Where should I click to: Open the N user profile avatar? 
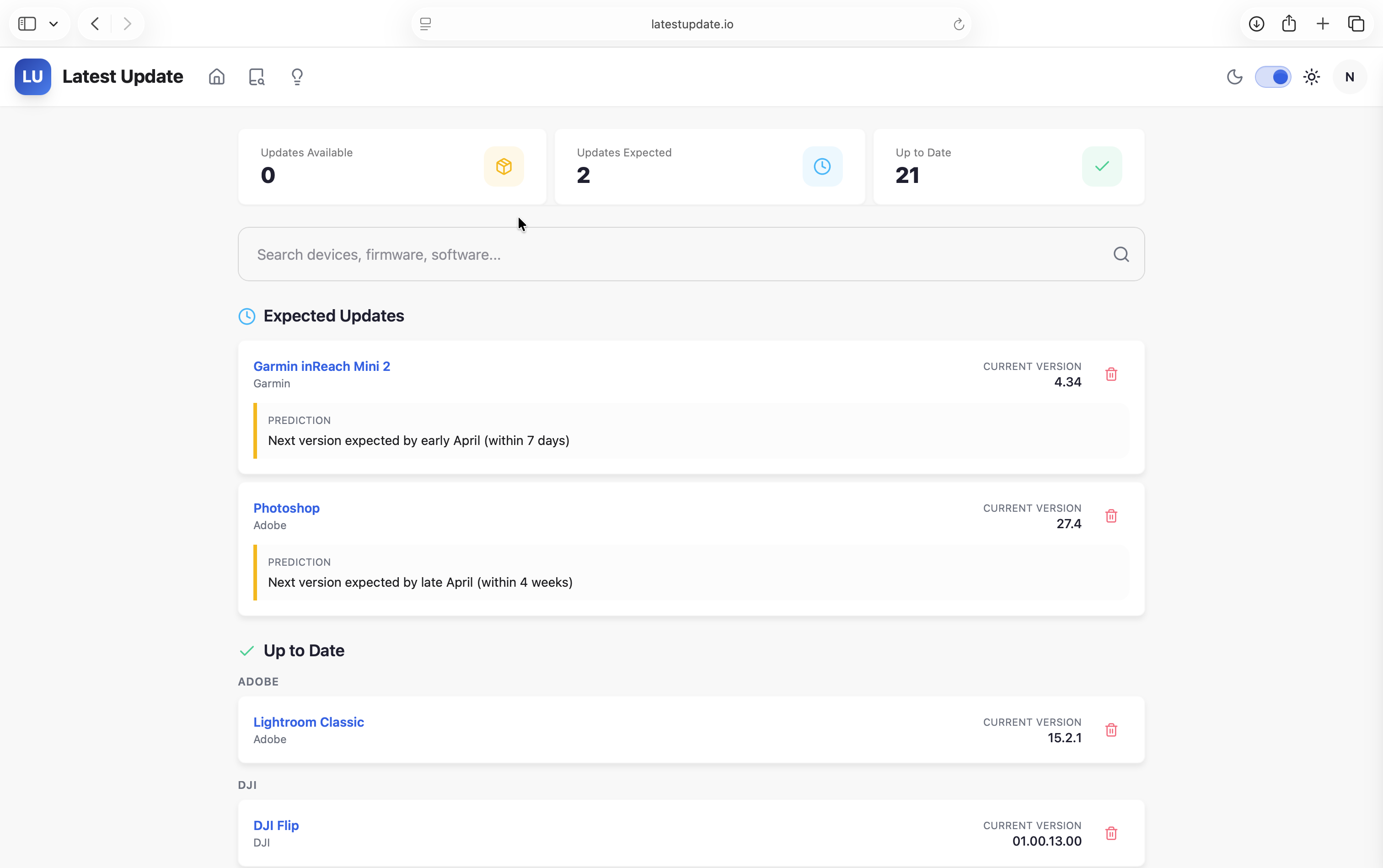[x=1350, y=76]
